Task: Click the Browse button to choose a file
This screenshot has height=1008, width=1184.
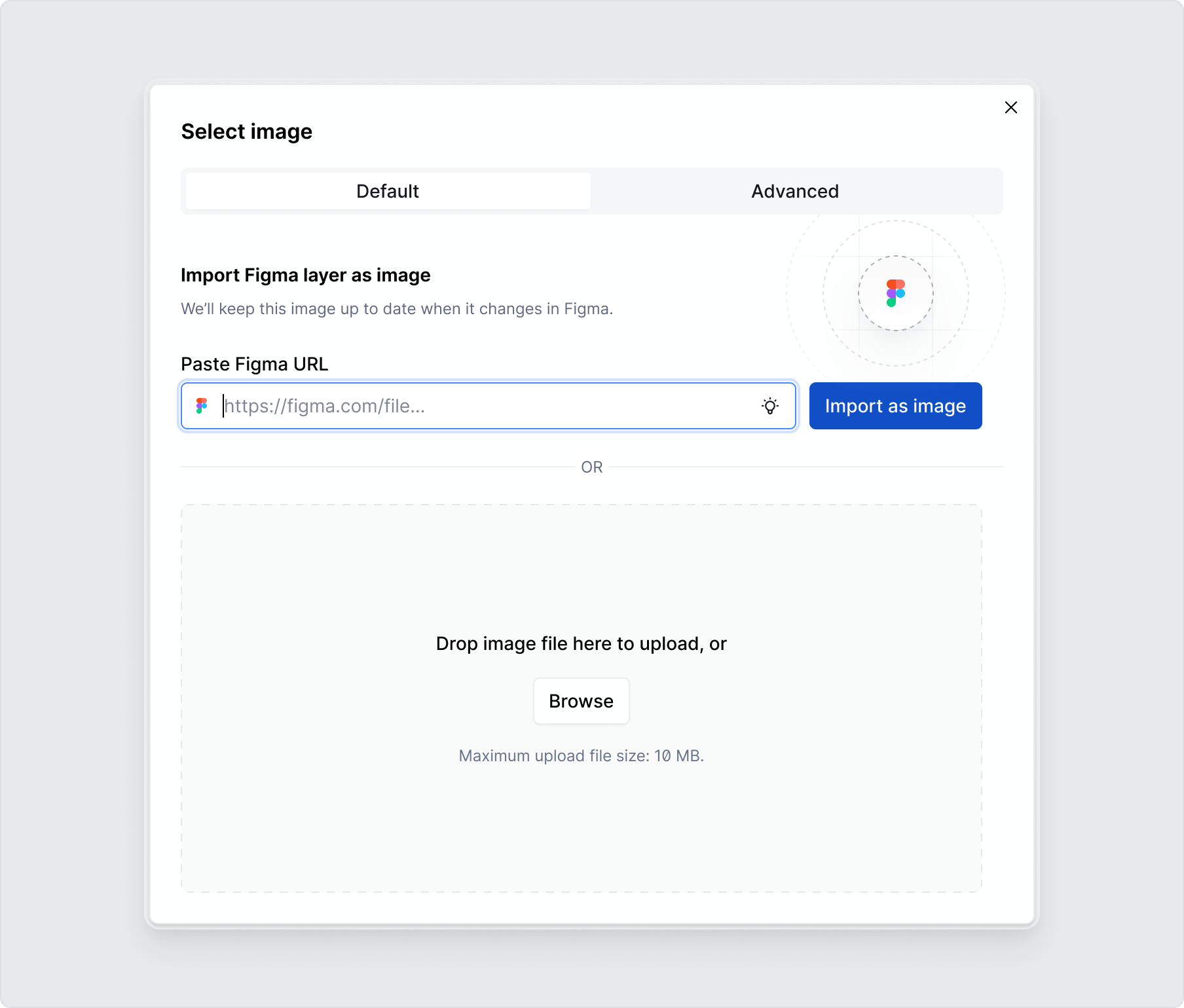Action: (581, 700)
